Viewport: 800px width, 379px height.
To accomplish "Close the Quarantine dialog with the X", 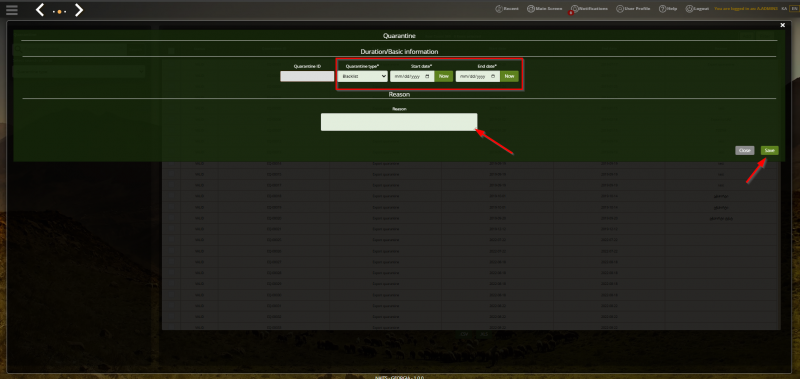I will [783, 25].
